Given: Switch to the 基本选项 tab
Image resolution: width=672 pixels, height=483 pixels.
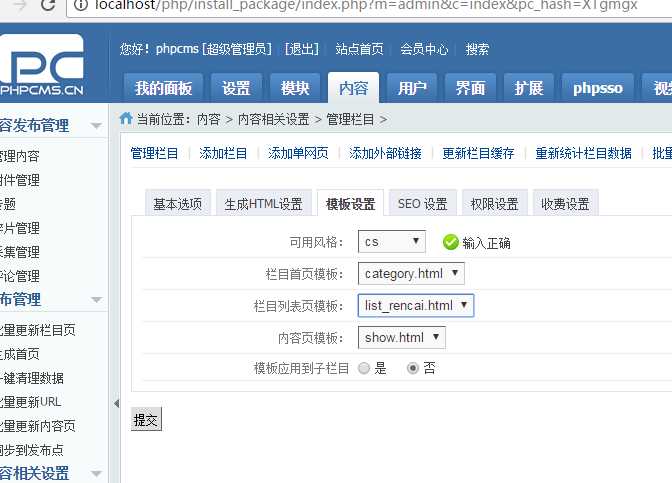Looking at the screenshot, I should [178, 204].
